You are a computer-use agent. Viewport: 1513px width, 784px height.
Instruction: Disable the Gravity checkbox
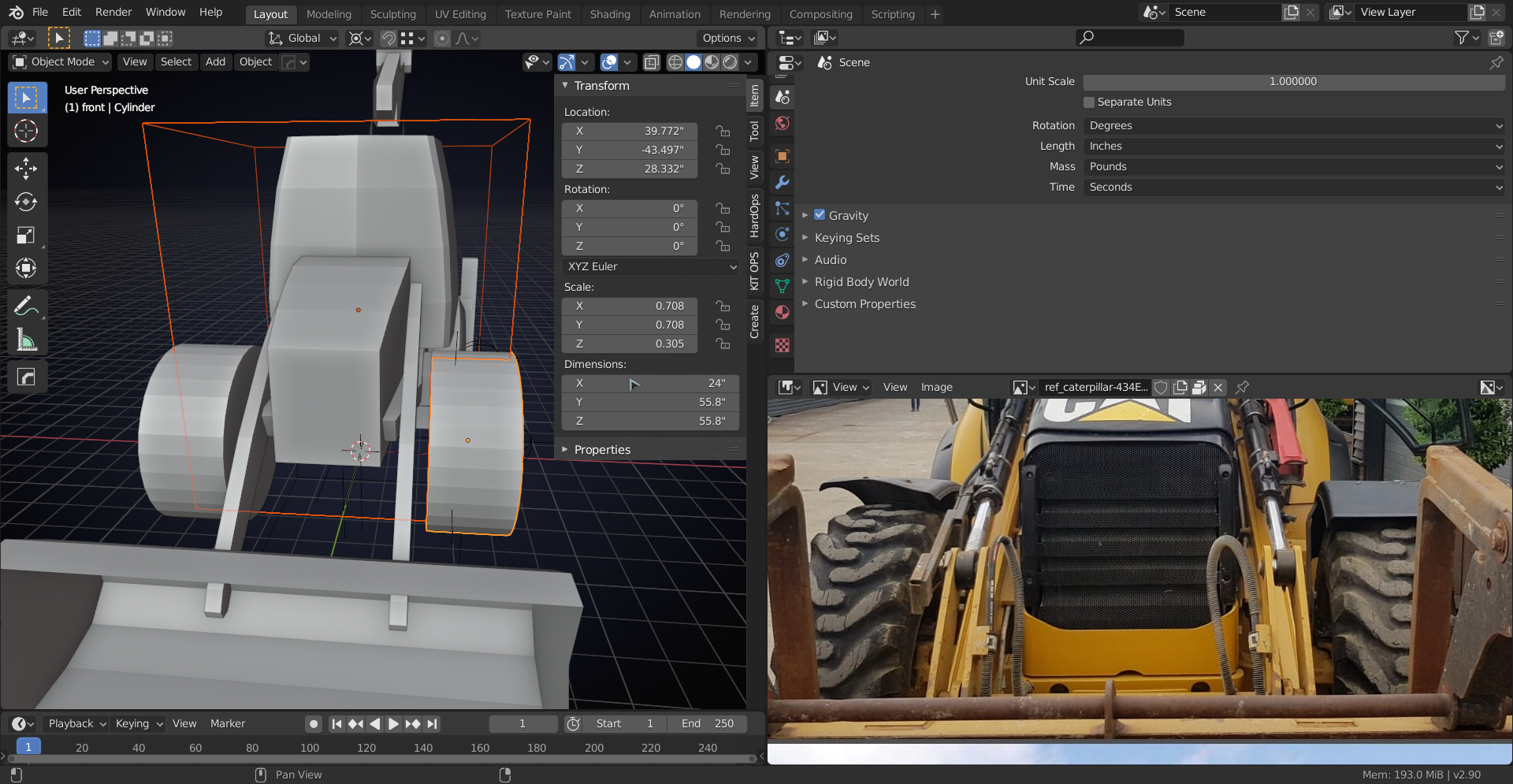pyautogui.click(x=820, y=215)
